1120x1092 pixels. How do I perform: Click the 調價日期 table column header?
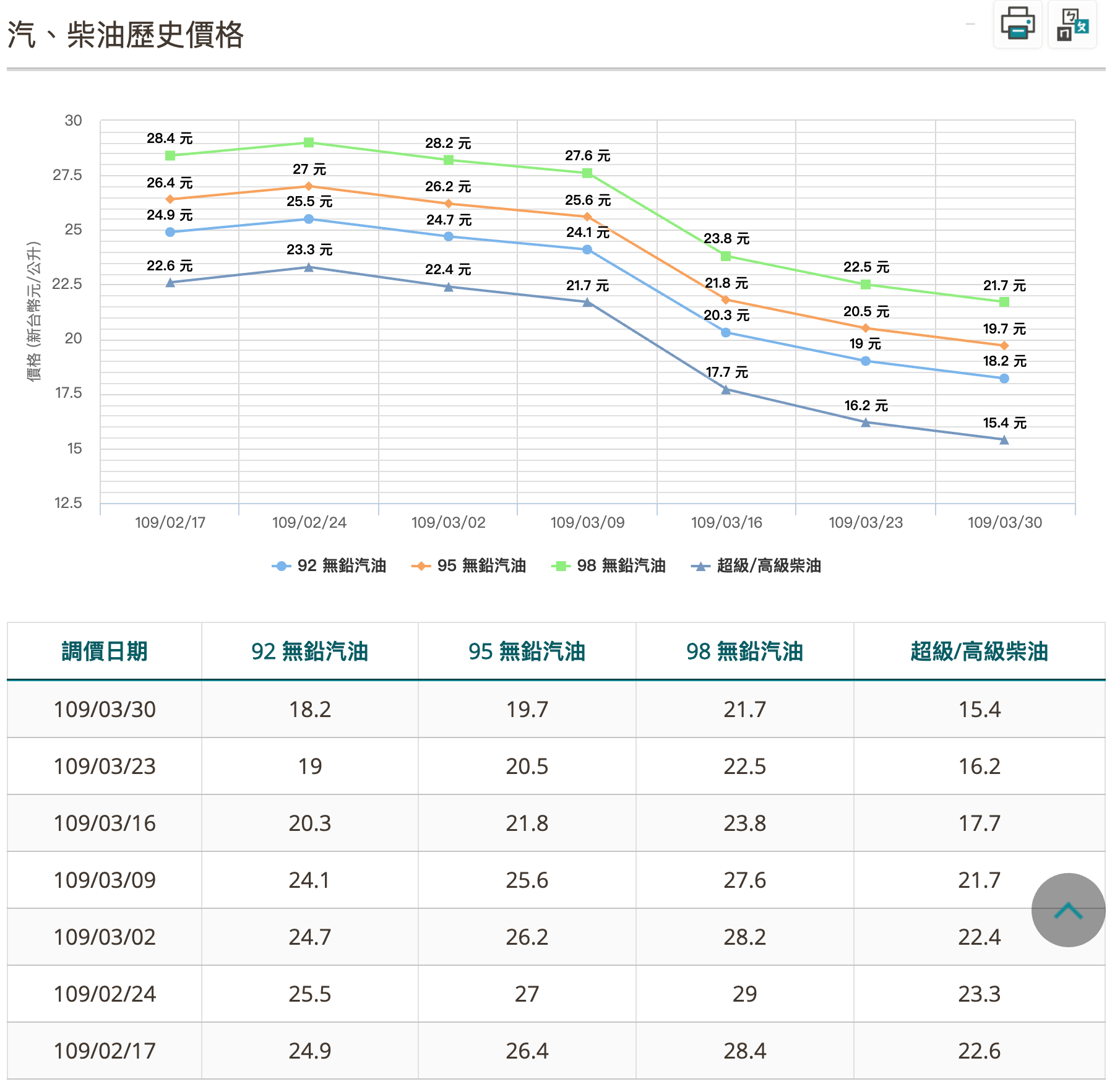(x=104, y=651)
